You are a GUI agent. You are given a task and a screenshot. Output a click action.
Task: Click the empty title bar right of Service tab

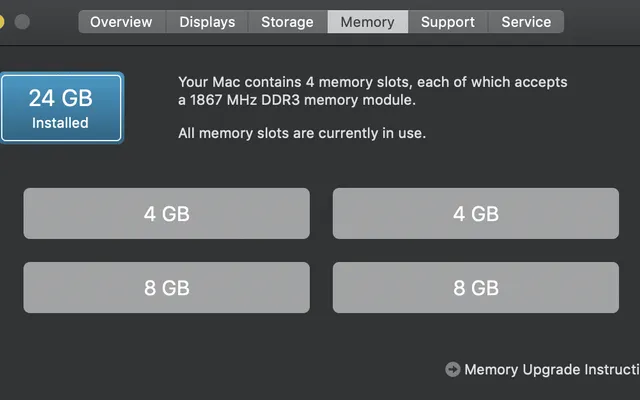coord(600,22)
